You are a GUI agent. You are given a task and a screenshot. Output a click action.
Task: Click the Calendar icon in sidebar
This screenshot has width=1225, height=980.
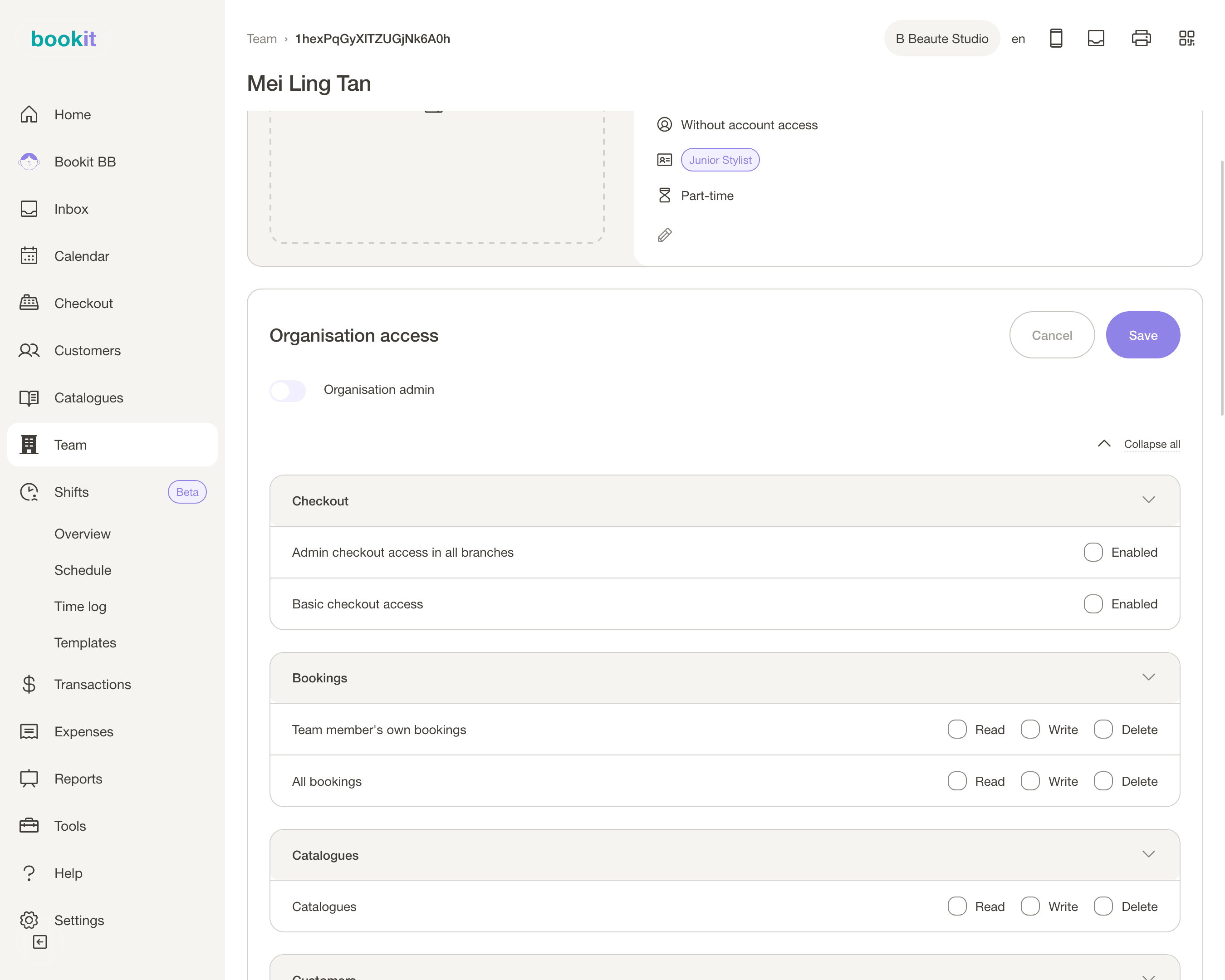click(29, 255)
